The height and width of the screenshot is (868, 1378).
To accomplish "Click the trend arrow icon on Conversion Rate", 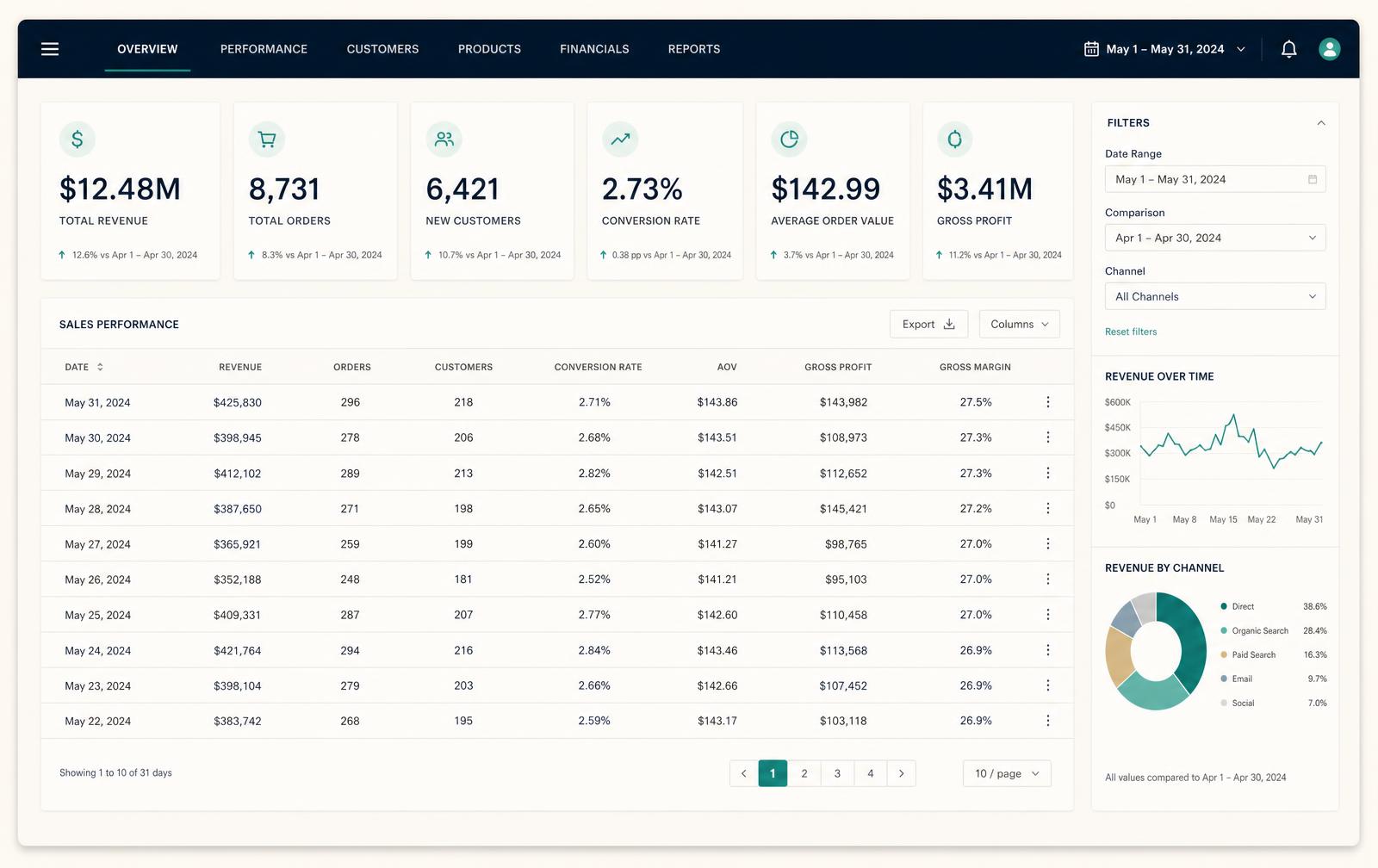I will (620, 139).
